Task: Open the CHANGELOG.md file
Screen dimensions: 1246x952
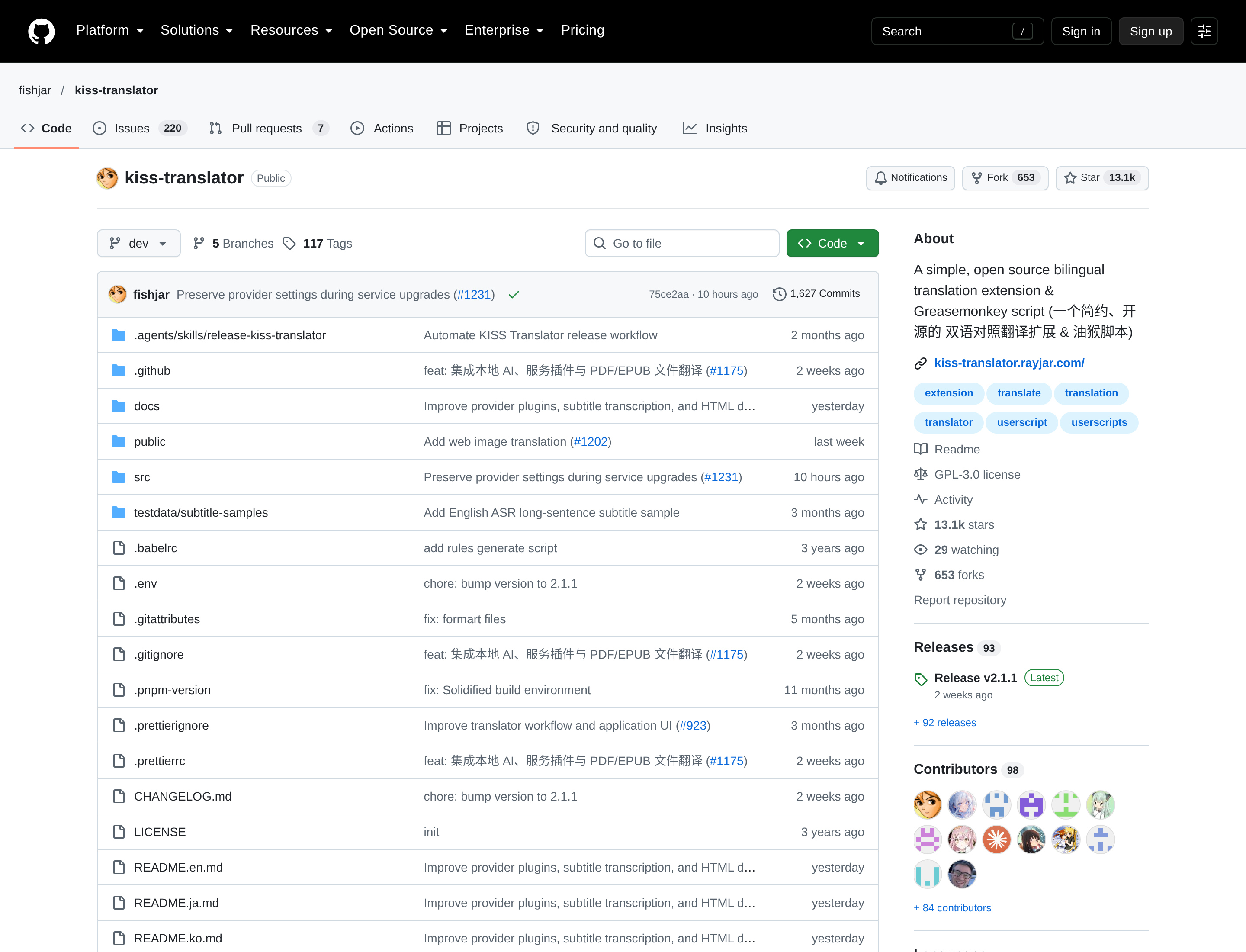Action: click(x=183, y=797)
